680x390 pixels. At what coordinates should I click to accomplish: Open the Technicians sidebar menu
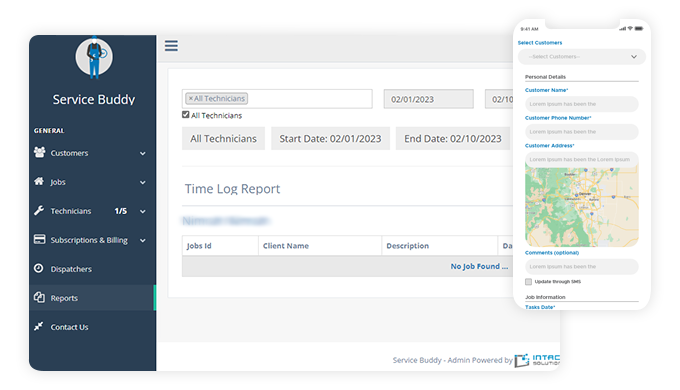92,211
